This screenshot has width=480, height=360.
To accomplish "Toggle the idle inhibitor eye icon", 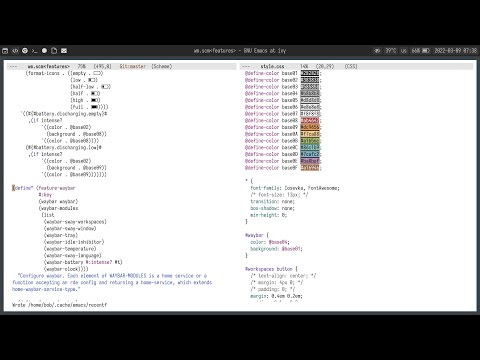I will click(377, 51).
